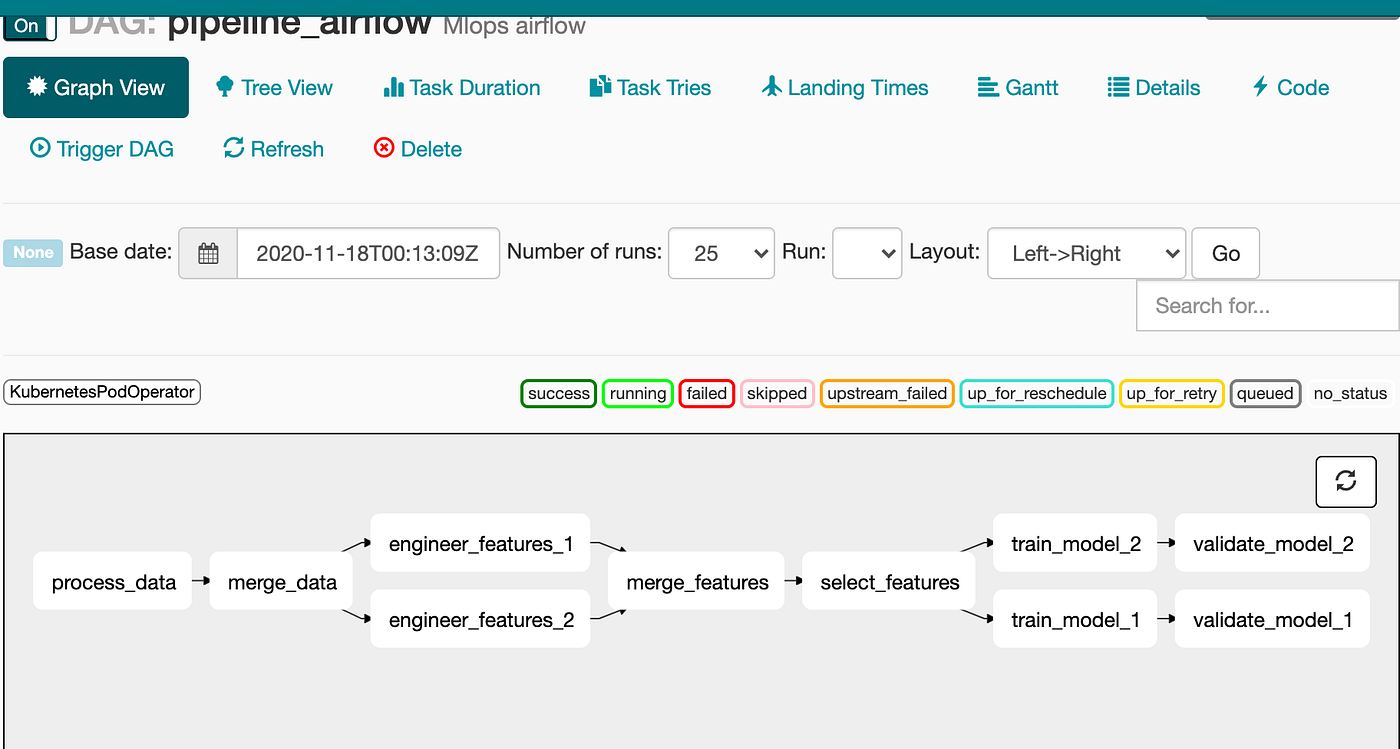The height and width of the screenshot is (749, 1400).
Task: Toggle the DAG On switch
Action: [28, 26]
